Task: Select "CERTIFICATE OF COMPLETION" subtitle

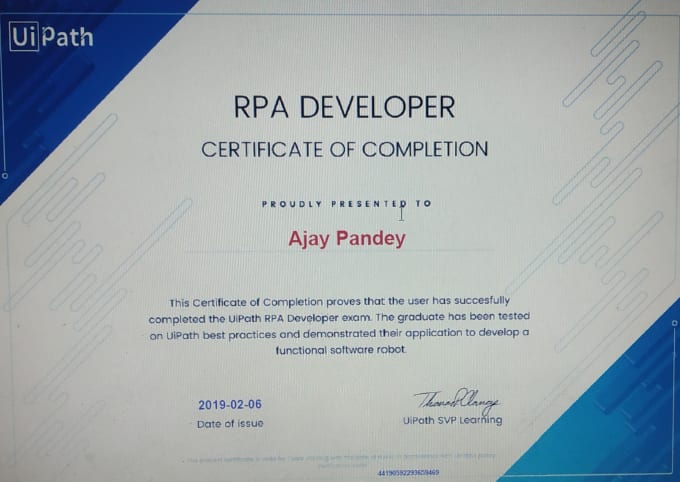Action: 345,150
